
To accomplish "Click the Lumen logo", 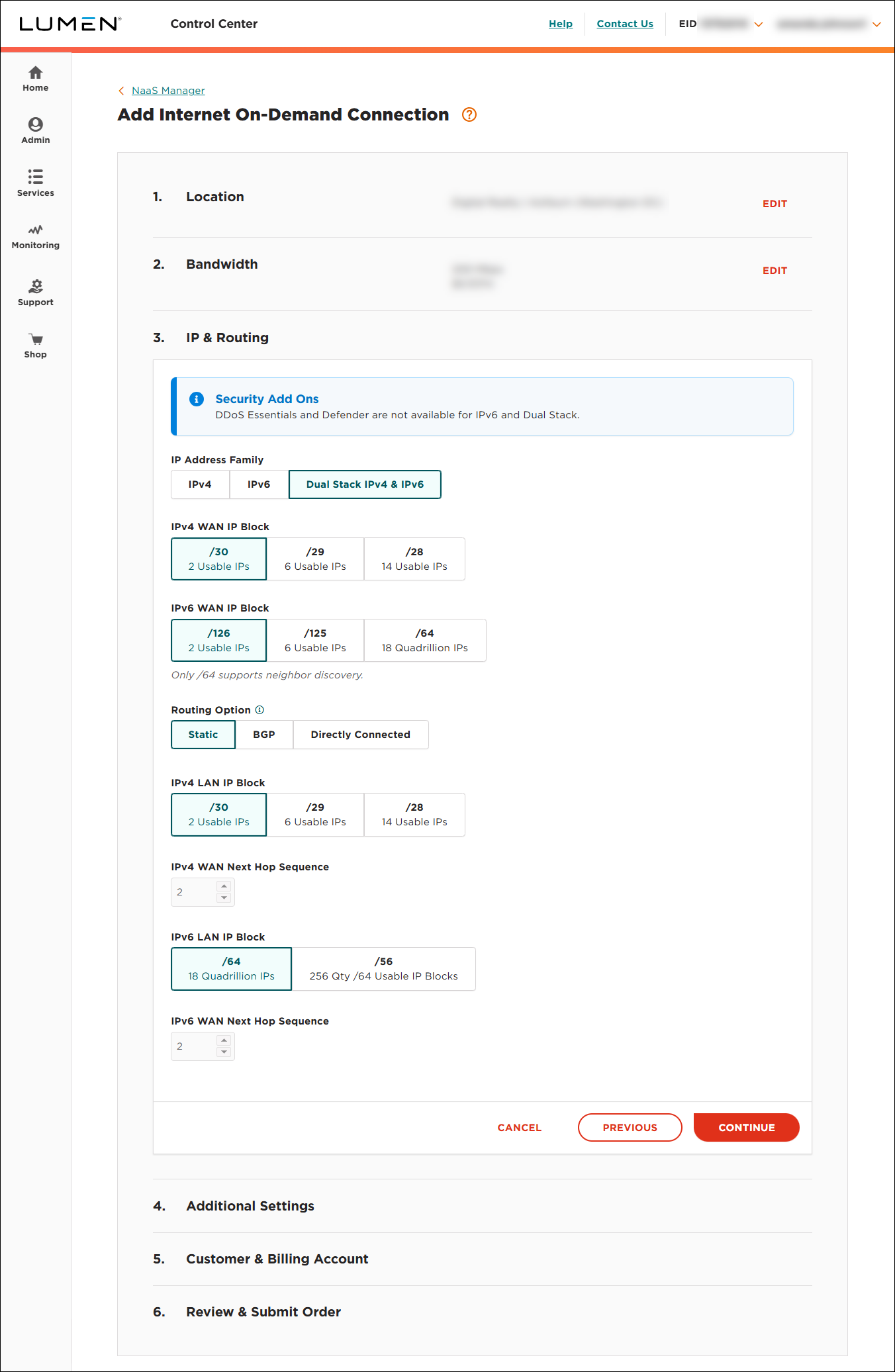I will click(x=70, y=24).
